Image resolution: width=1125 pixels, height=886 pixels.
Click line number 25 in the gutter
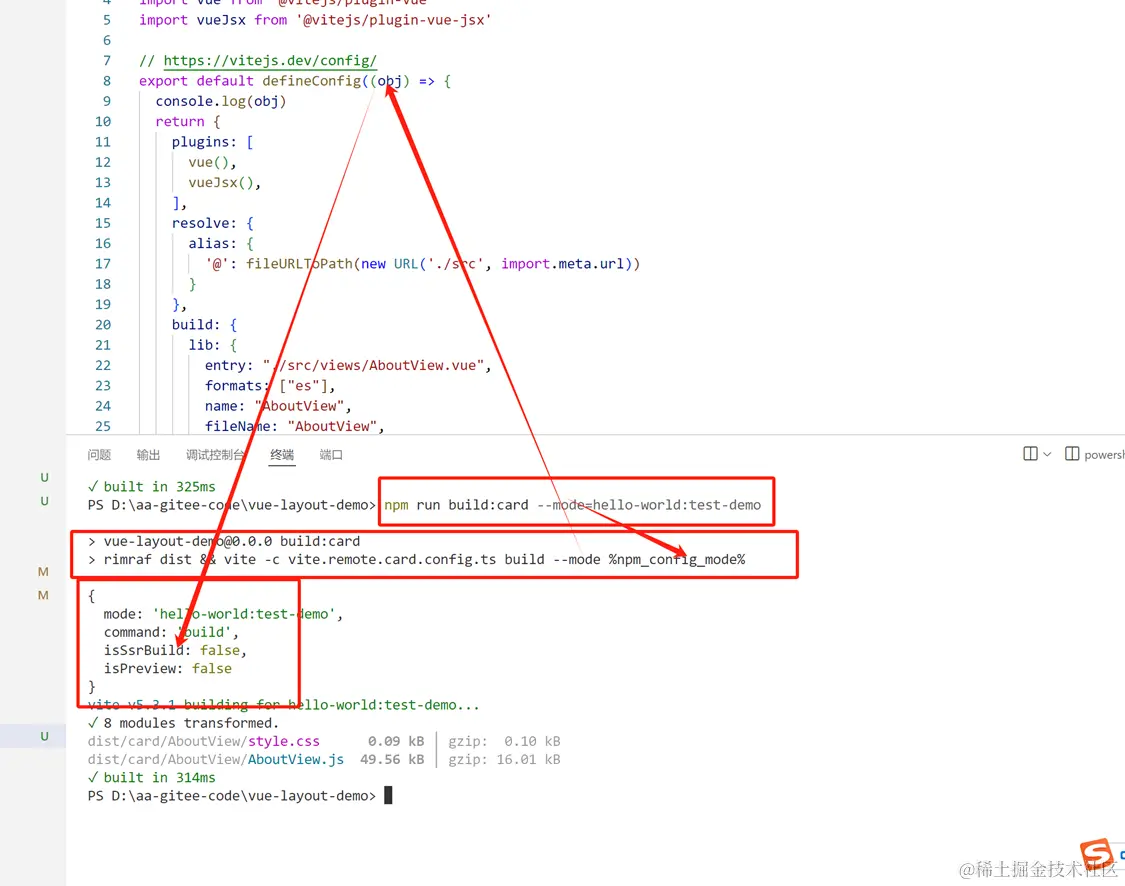click(103, 426)
